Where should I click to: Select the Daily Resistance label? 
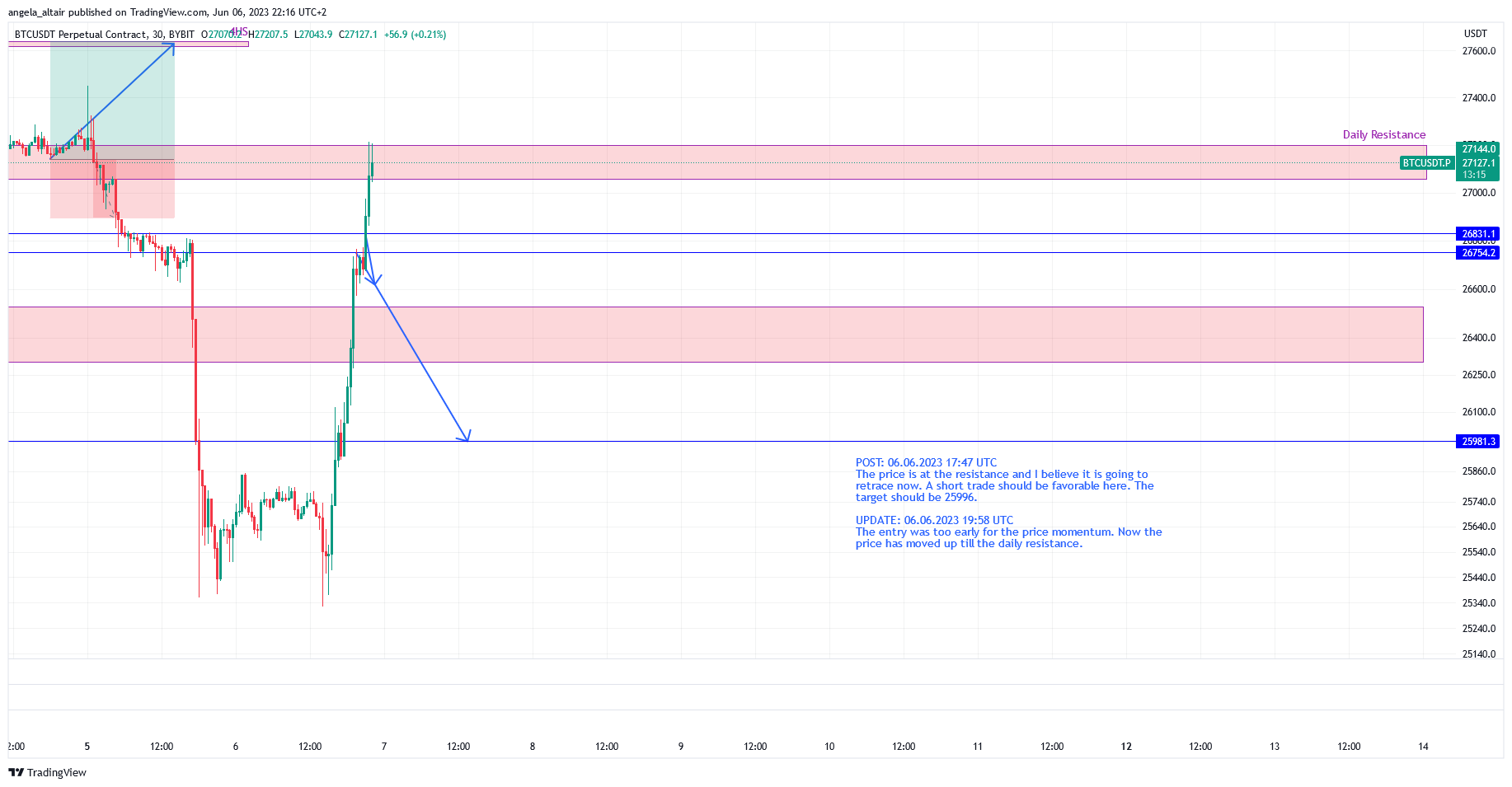tap(1384, 134)
